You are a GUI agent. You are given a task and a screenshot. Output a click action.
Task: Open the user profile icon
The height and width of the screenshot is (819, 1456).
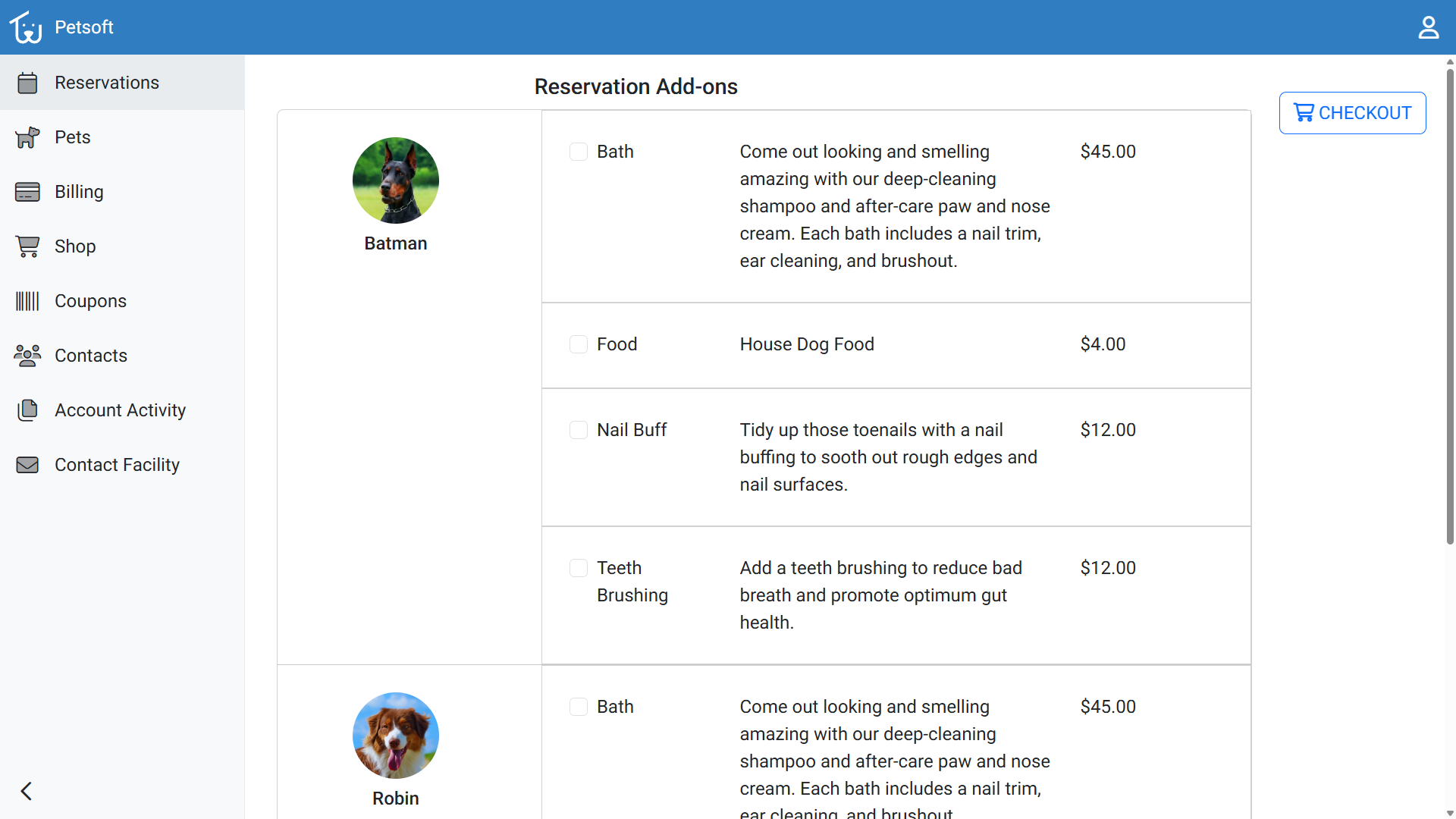coord(1428,27)
